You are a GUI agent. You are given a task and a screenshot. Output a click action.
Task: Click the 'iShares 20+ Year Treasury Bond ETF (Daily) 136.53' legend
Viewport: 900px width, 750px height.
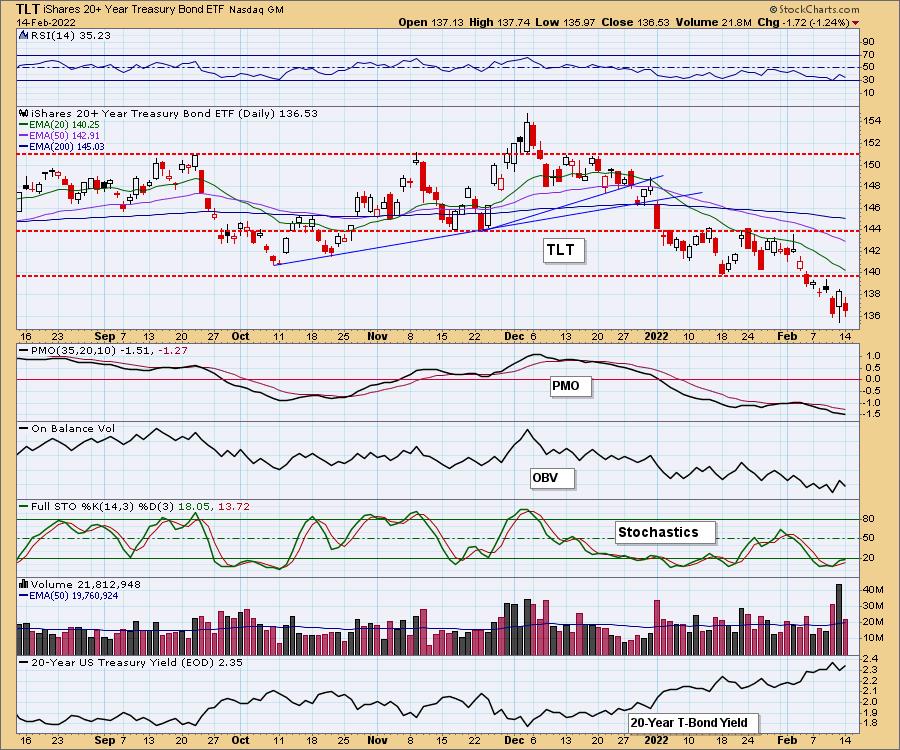click(x=174, y=113)
